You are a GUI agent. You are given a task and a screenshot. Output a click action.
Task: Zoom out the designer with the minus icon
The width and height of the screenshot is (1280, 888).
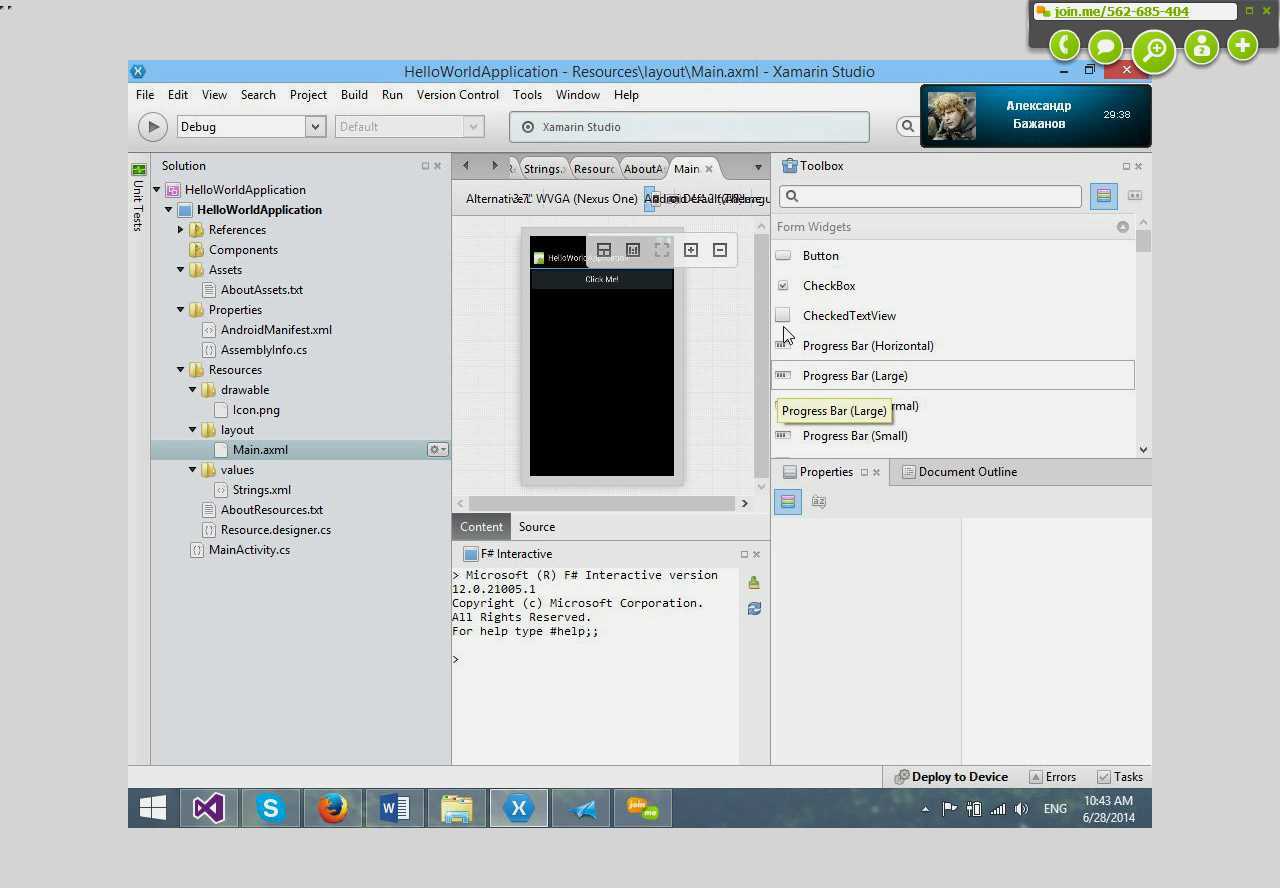coord(720,250)
